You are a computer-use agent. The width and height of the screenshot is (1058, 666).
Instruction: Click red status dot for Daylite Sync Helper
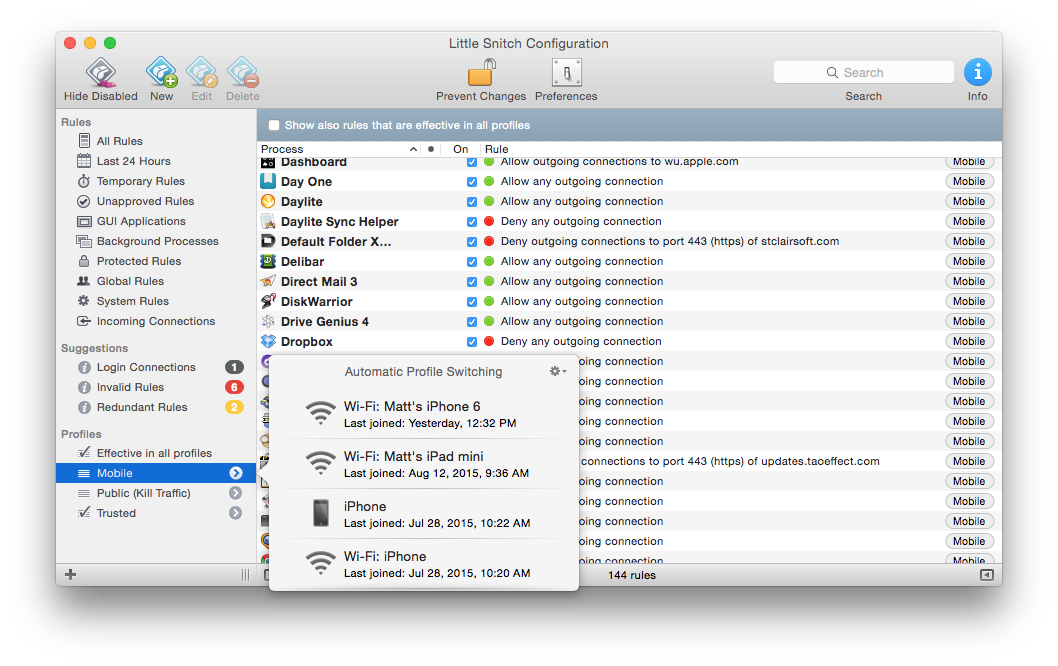pos(489,221)
